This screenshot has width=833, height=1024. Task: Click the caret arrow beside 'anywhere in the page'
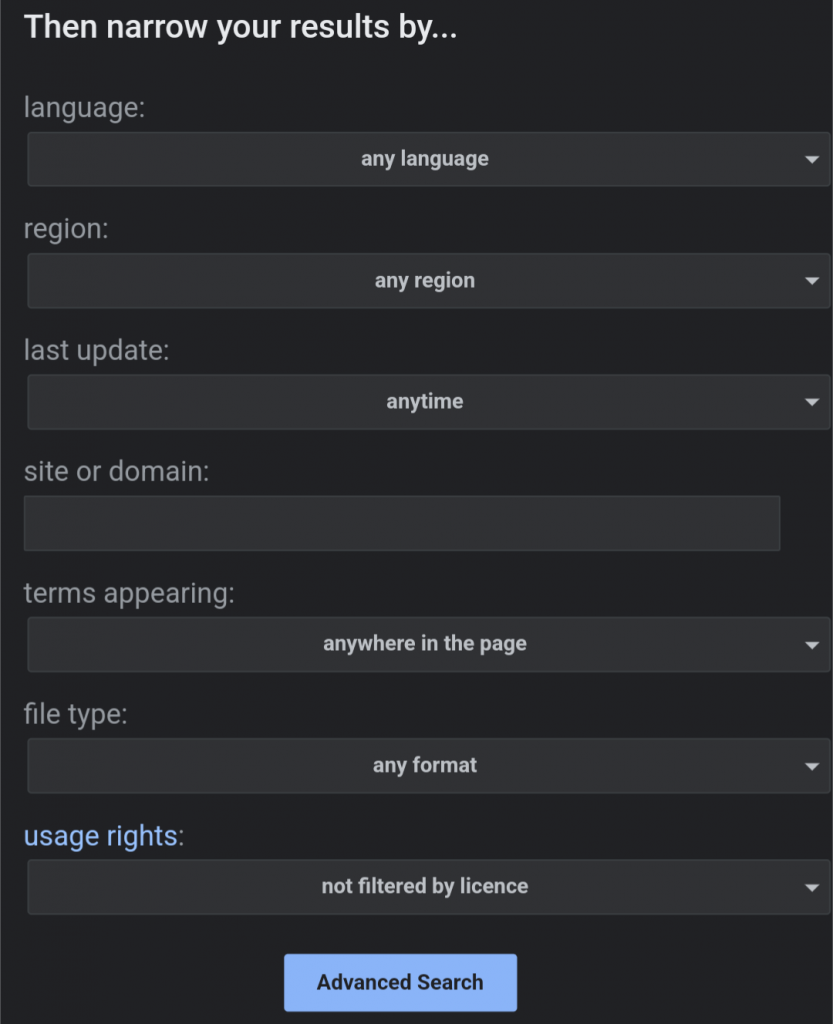(x=811, y=645)
